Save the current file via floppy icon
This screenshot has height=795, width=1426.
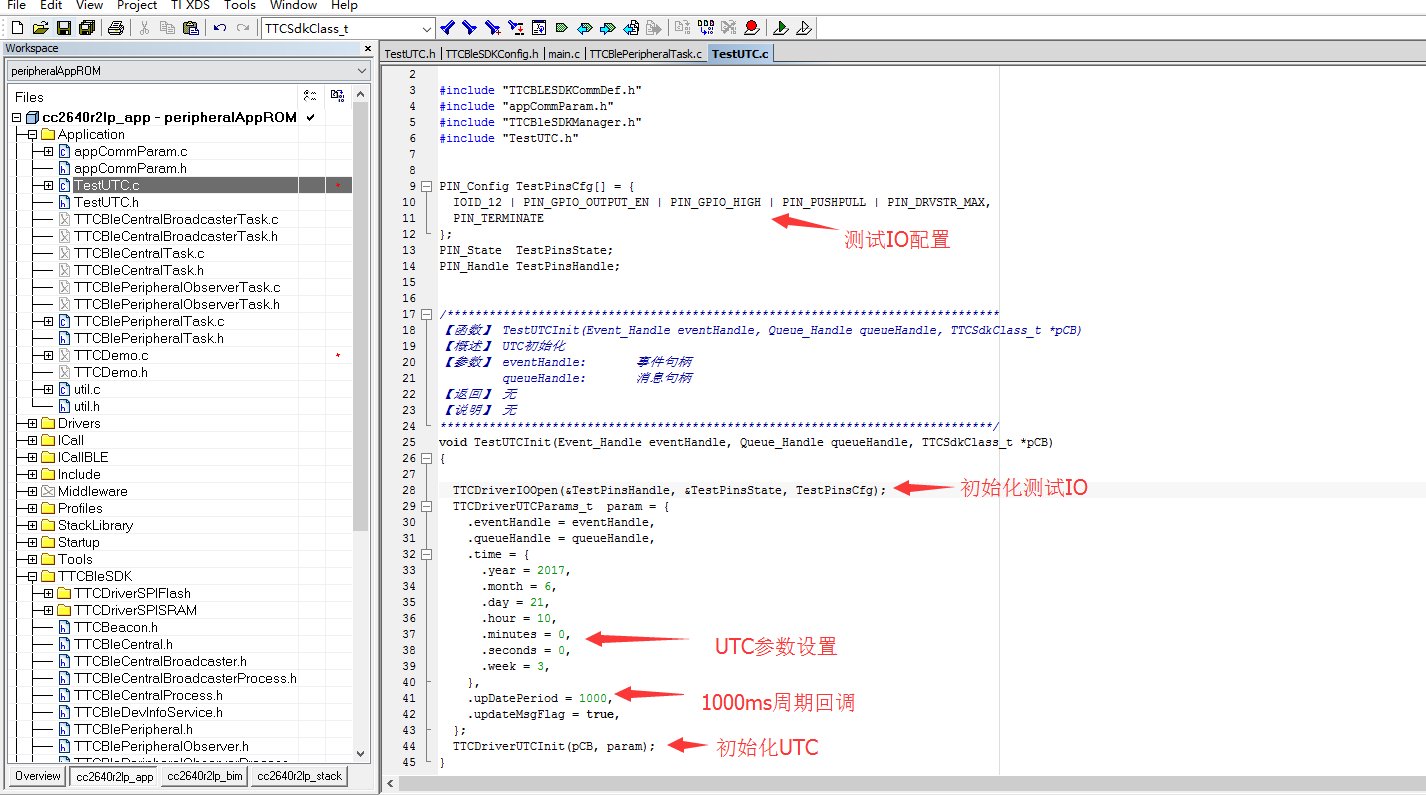[63, 28]
